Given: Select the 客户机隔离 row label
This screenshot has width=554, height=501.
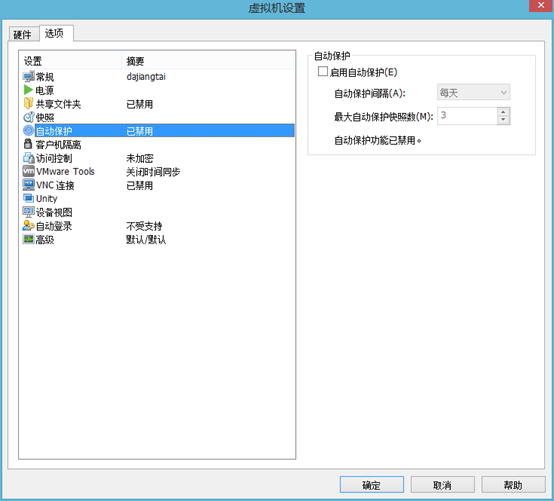Looking at the screenshot, I should pyautogui.click(x=58, y=145).
